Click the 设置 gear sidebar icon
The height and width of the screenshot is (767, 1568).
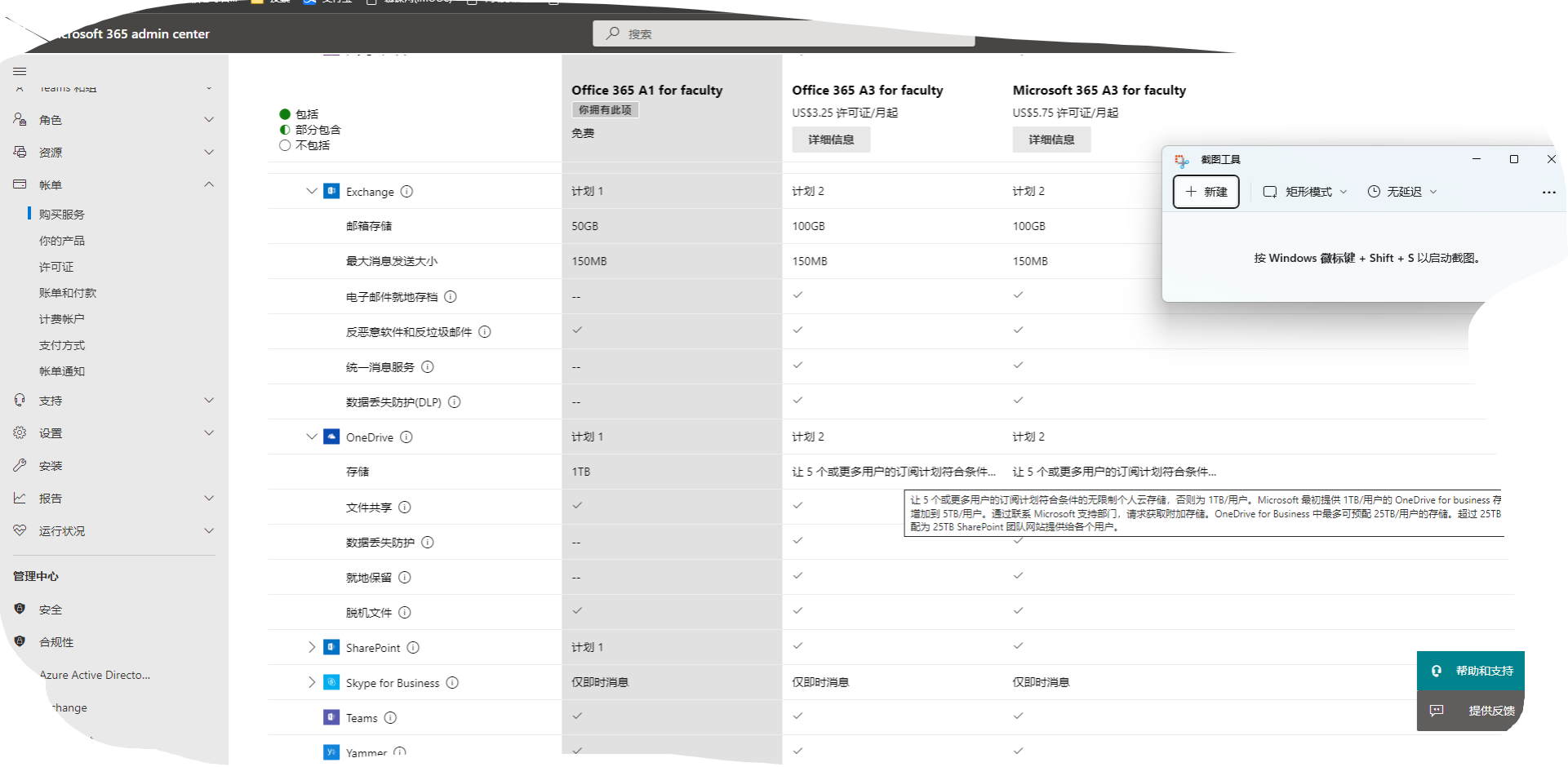pos(20,432)
